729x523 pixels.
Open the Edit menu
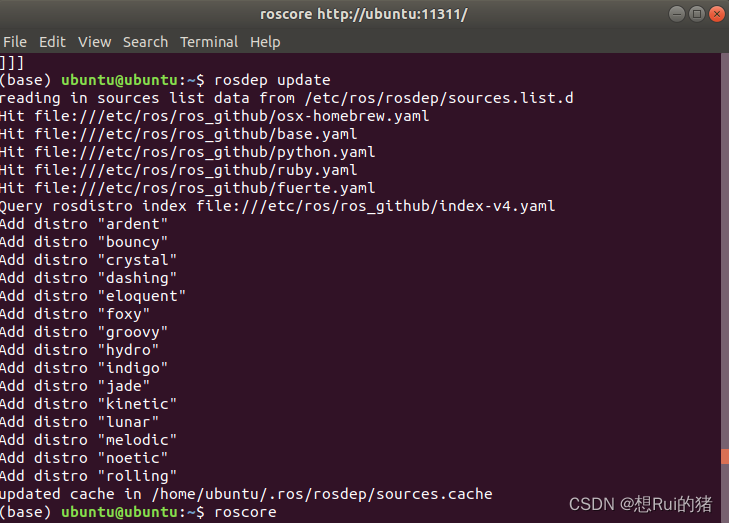(x=52, y=42)
